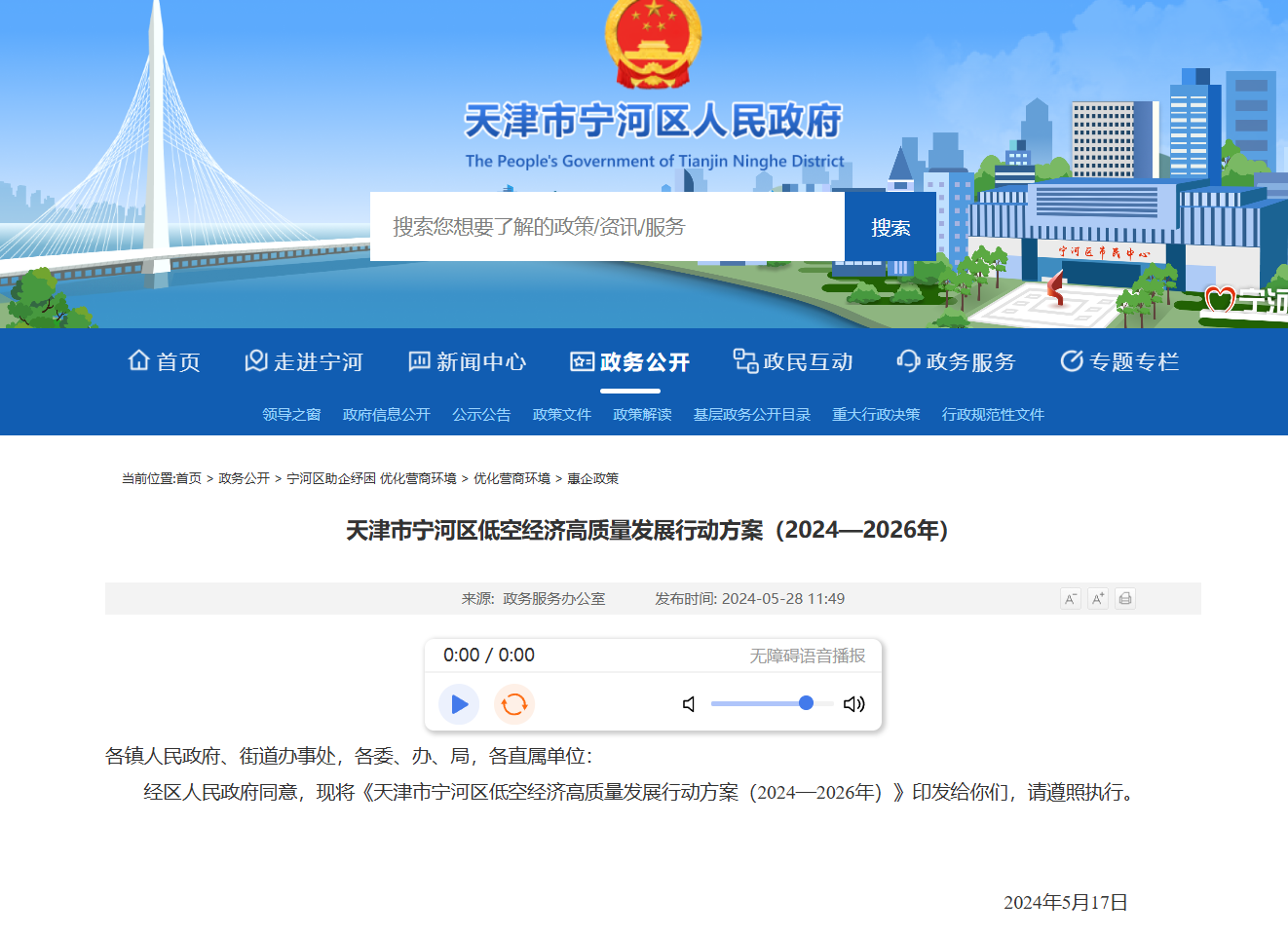Select the 政策解读 submenu item

[642, 414]
